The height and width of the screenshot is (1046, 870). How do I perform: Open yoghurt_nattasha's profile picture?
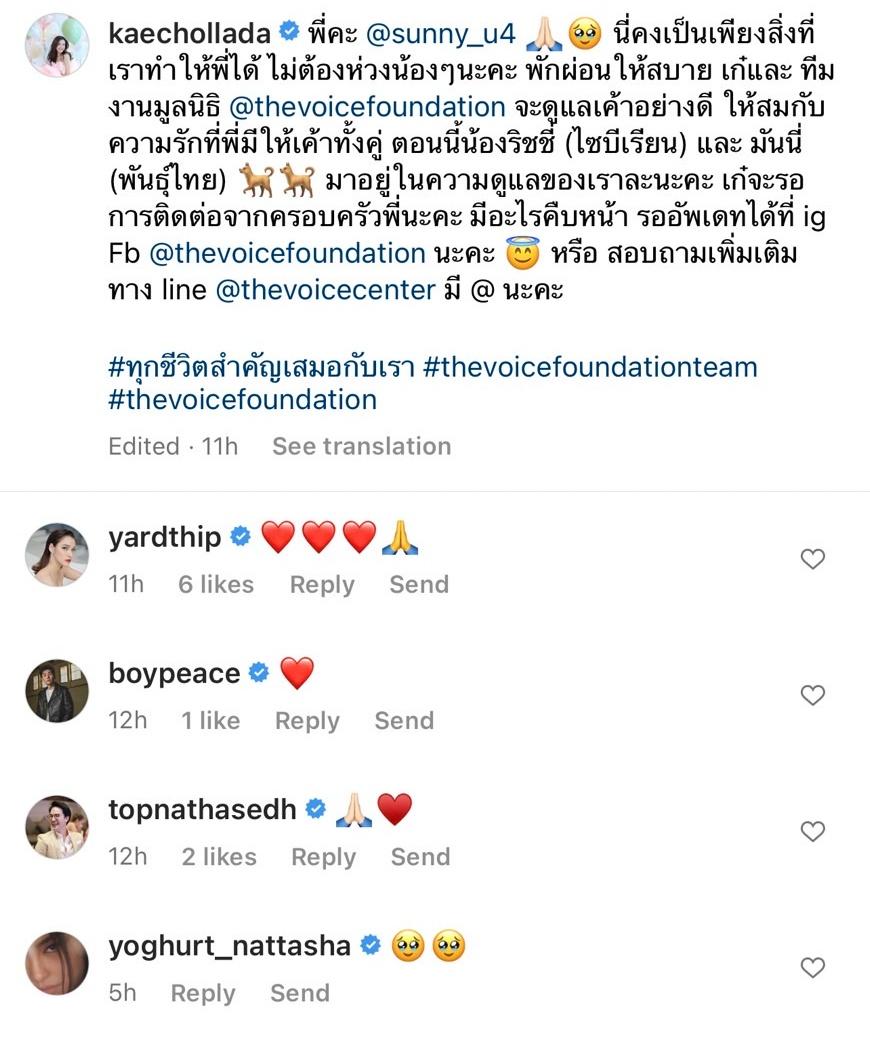(57, 963)
